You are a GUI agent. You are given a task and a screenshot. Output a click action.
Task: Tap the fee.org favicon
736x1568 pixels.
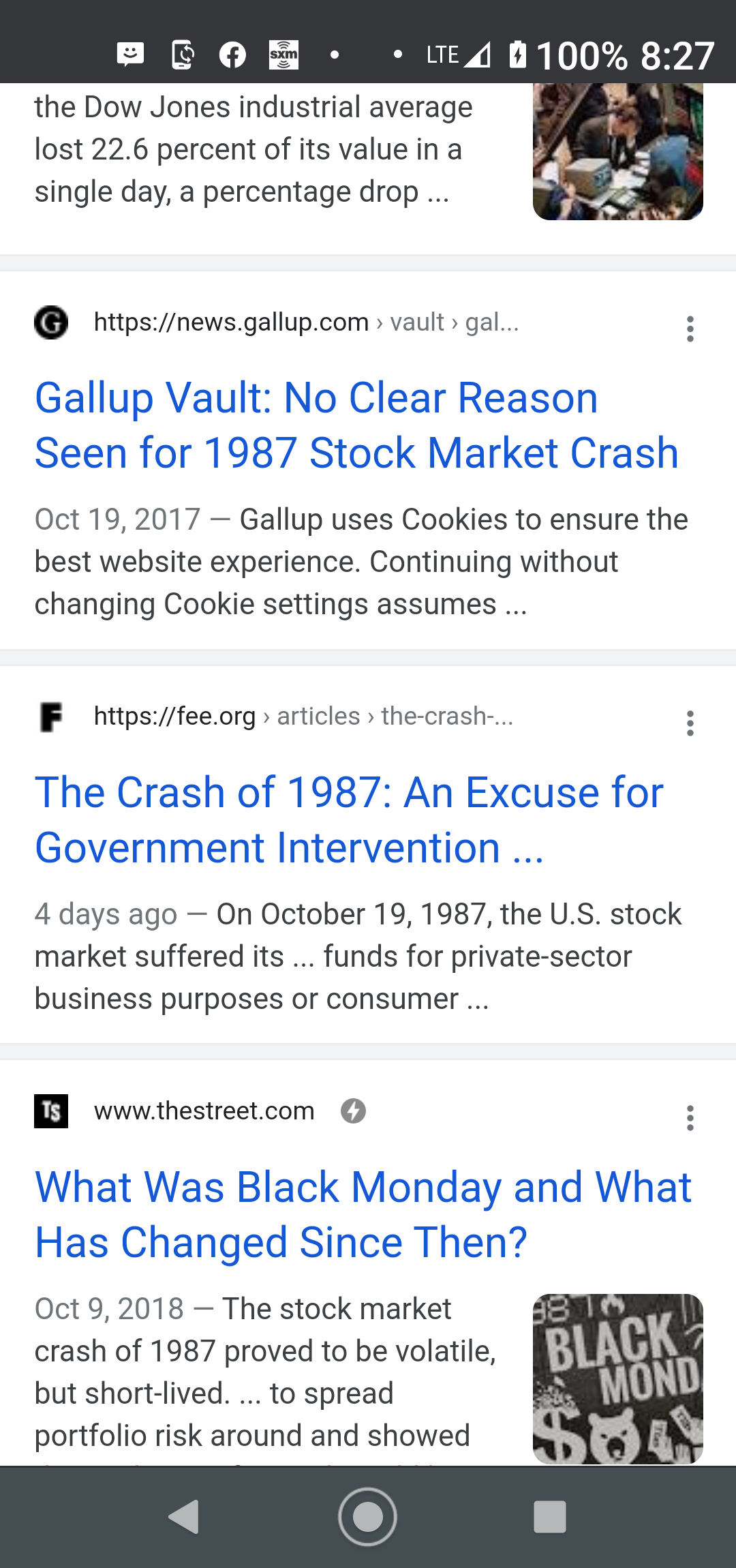(51, 717)
